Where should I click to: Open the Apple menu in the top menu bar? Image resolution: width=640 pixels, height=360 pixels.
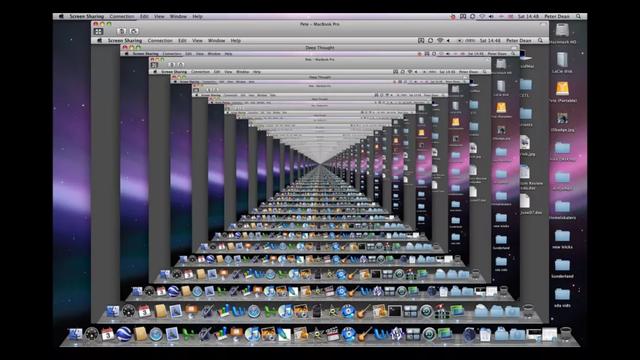pos(61,17)
